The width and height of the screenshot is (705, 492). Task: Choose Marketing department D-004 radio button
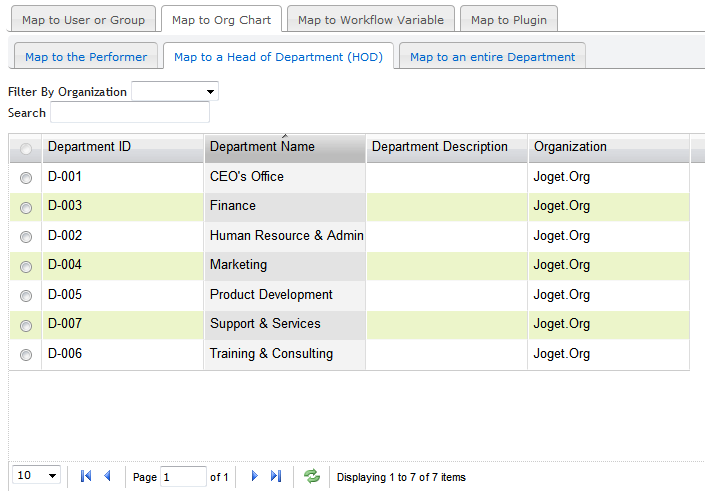click(x=26, y=266)
